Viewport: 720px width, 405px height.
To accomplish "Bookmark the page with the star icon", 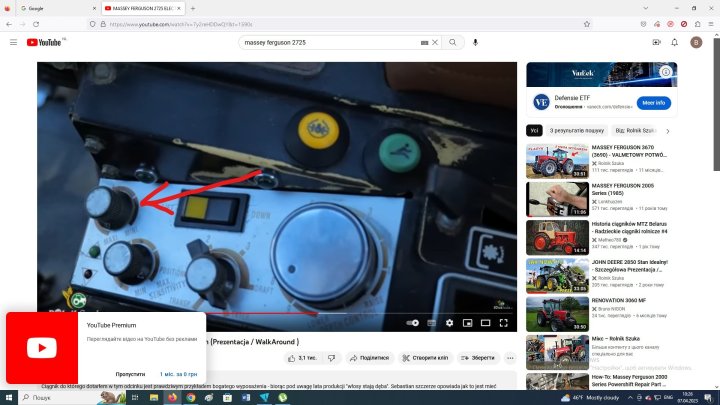I will pyautogui.click(x=587, y=24).
